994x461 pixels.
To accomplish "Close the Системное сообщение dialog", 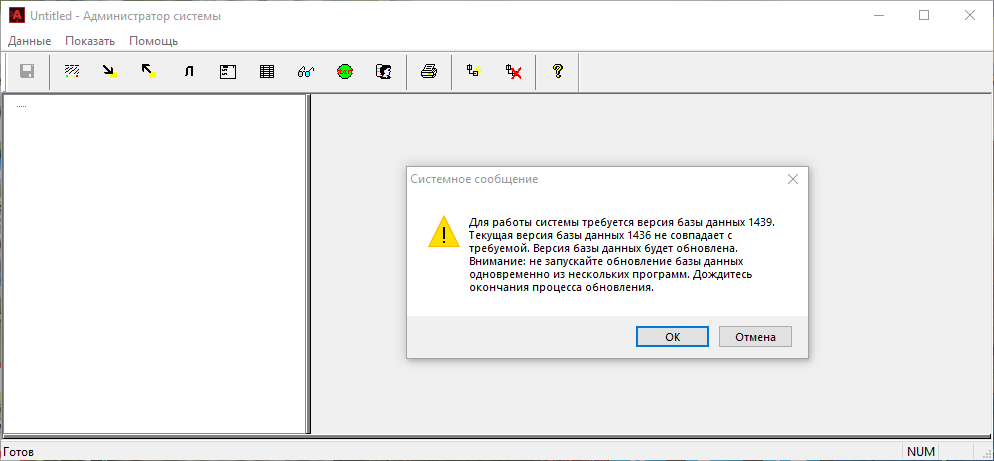I will click(x=792, y=179).
